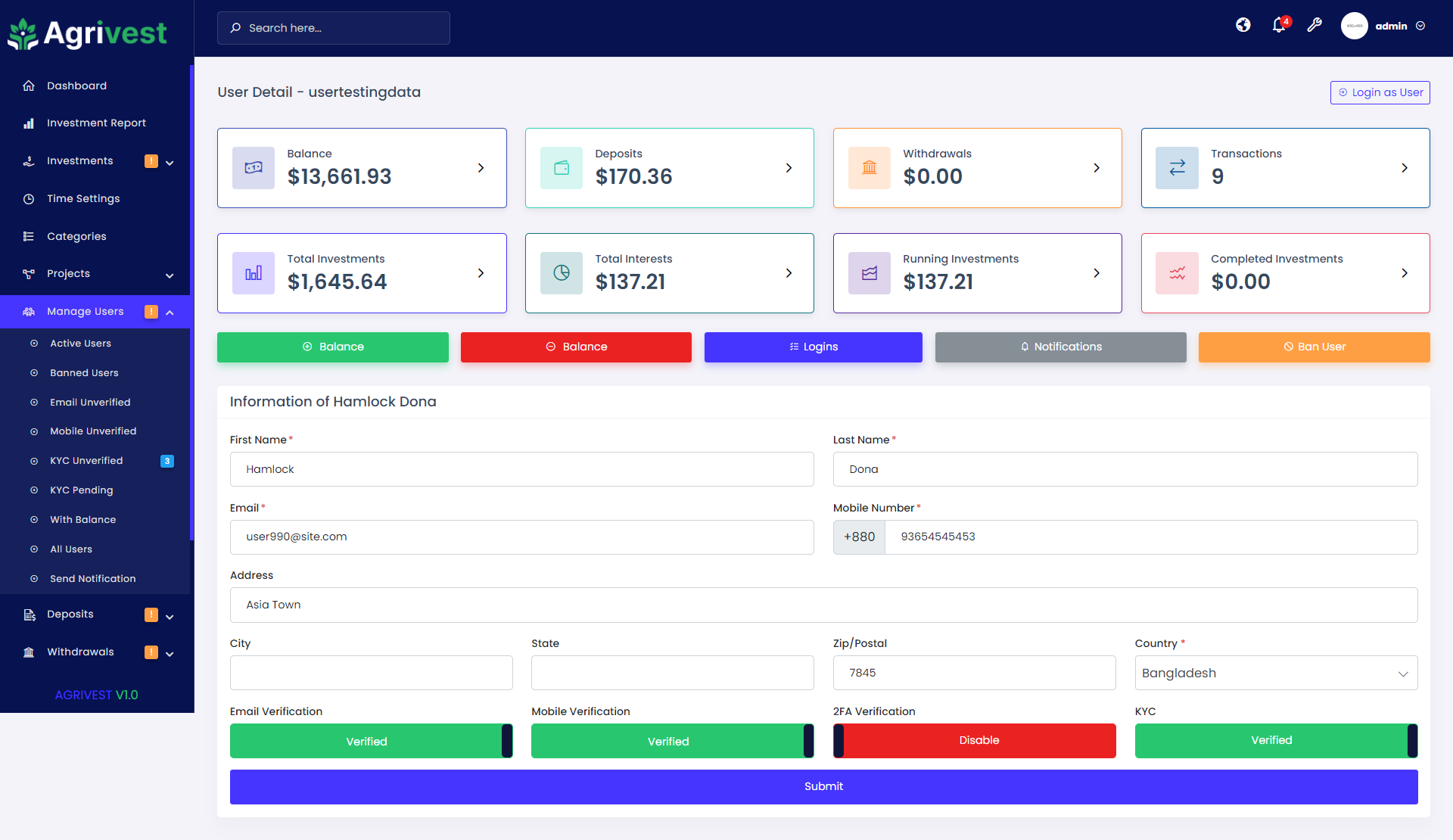The height and width of the screenshot is (840, 1453).
Task: Open KYC Unverified from the sidebar
Action: [x=86, y=460]
